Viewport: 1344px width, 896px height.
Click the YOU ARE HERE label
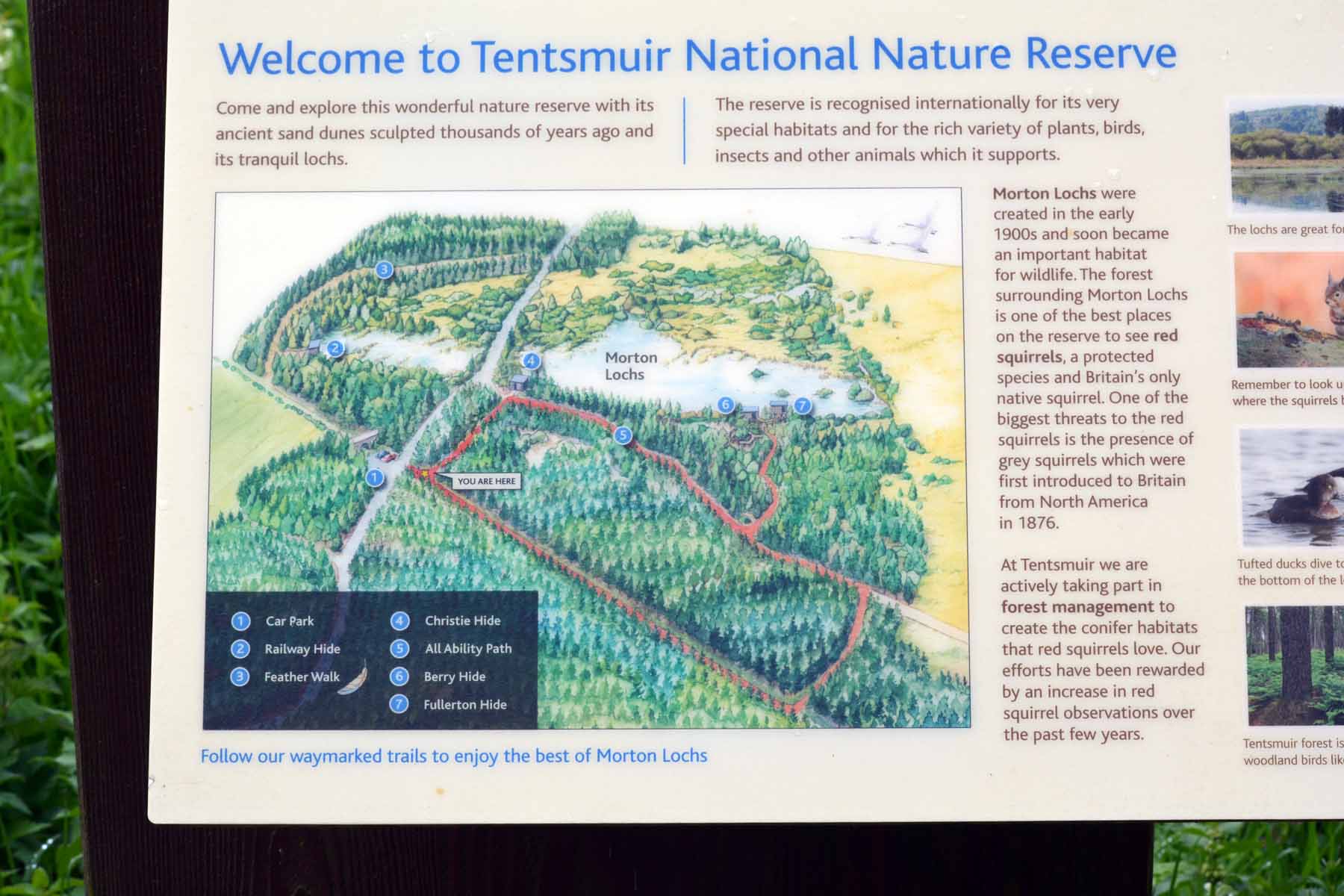coord(486,482)
